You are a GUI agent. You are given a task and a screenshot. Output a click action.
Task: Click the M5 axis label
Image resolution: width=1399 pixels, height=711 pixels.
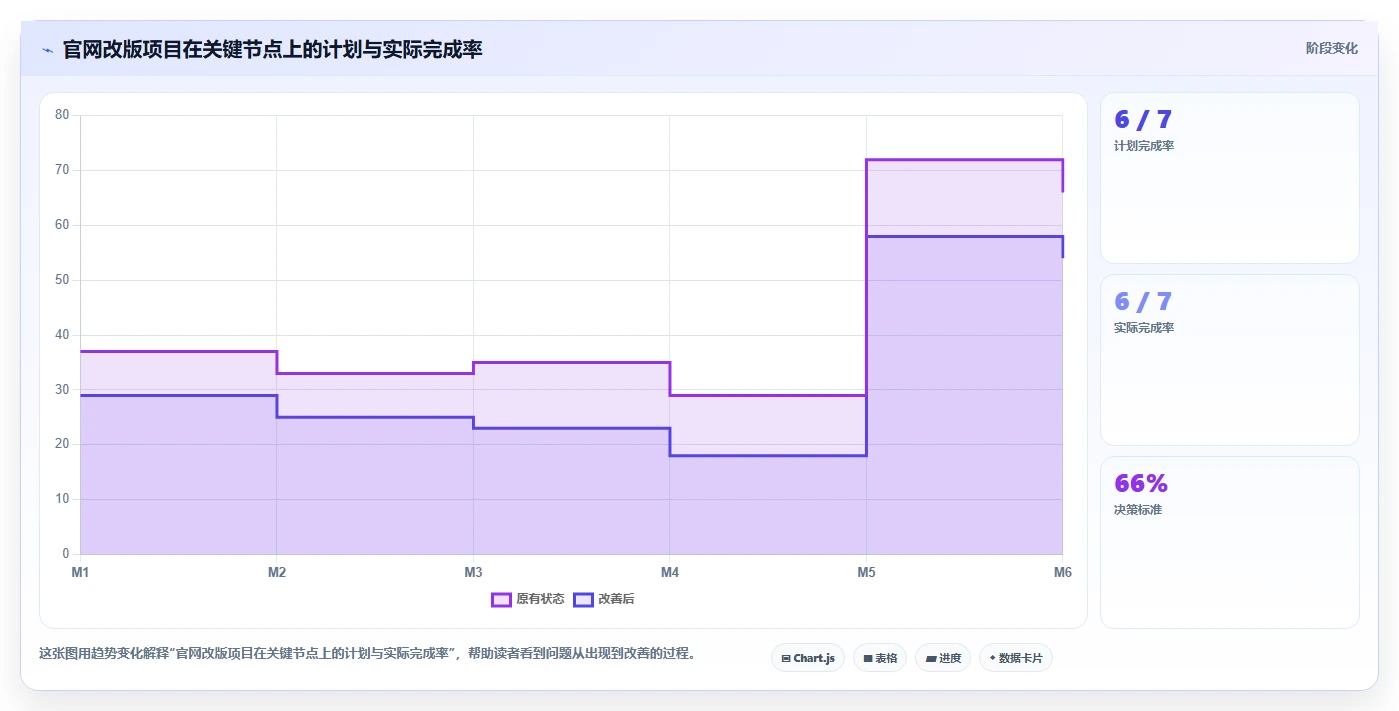coord(866,573)
